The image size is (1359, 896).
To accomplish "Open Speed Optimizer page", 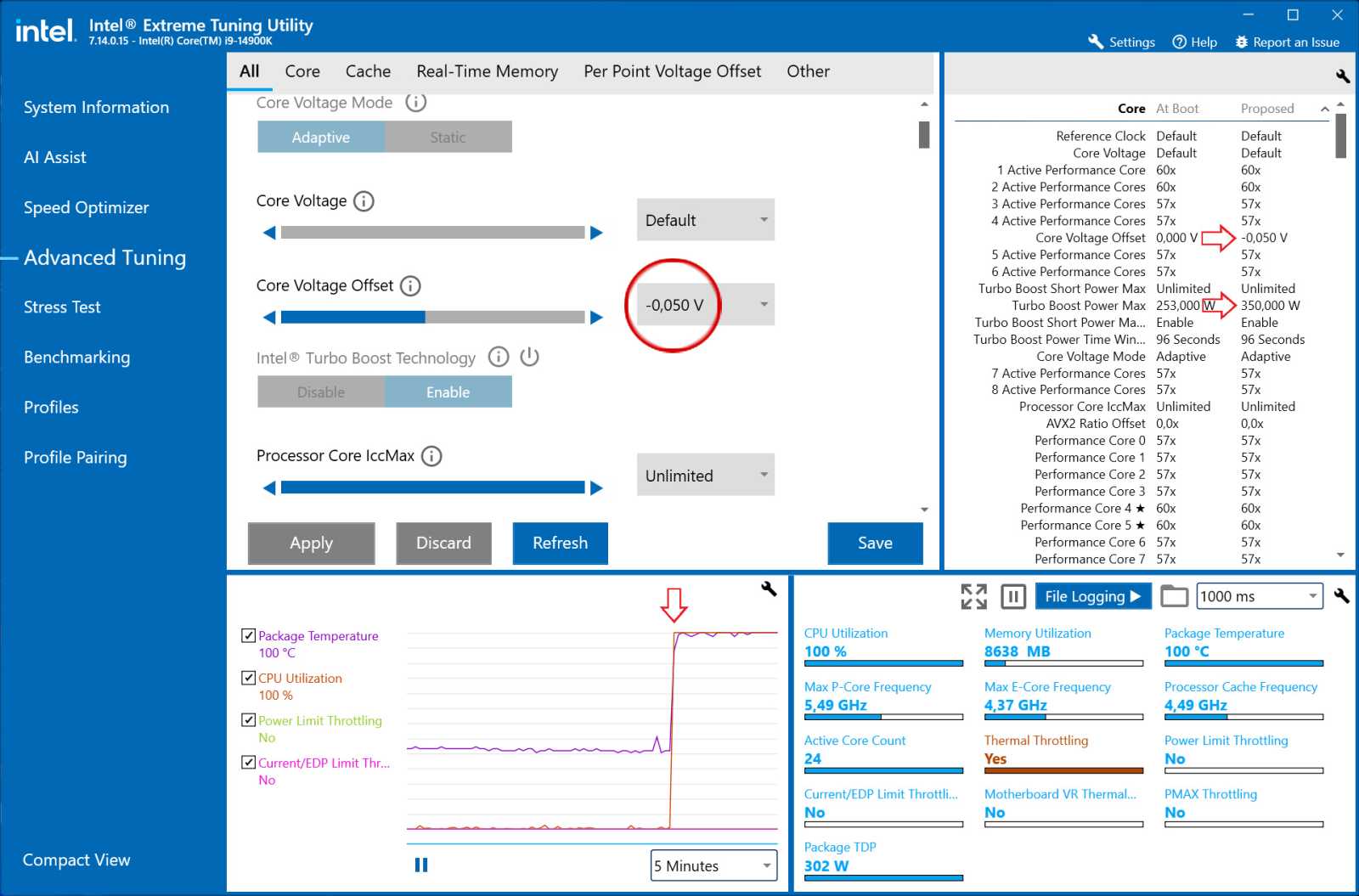I will (x=86, y=207).
